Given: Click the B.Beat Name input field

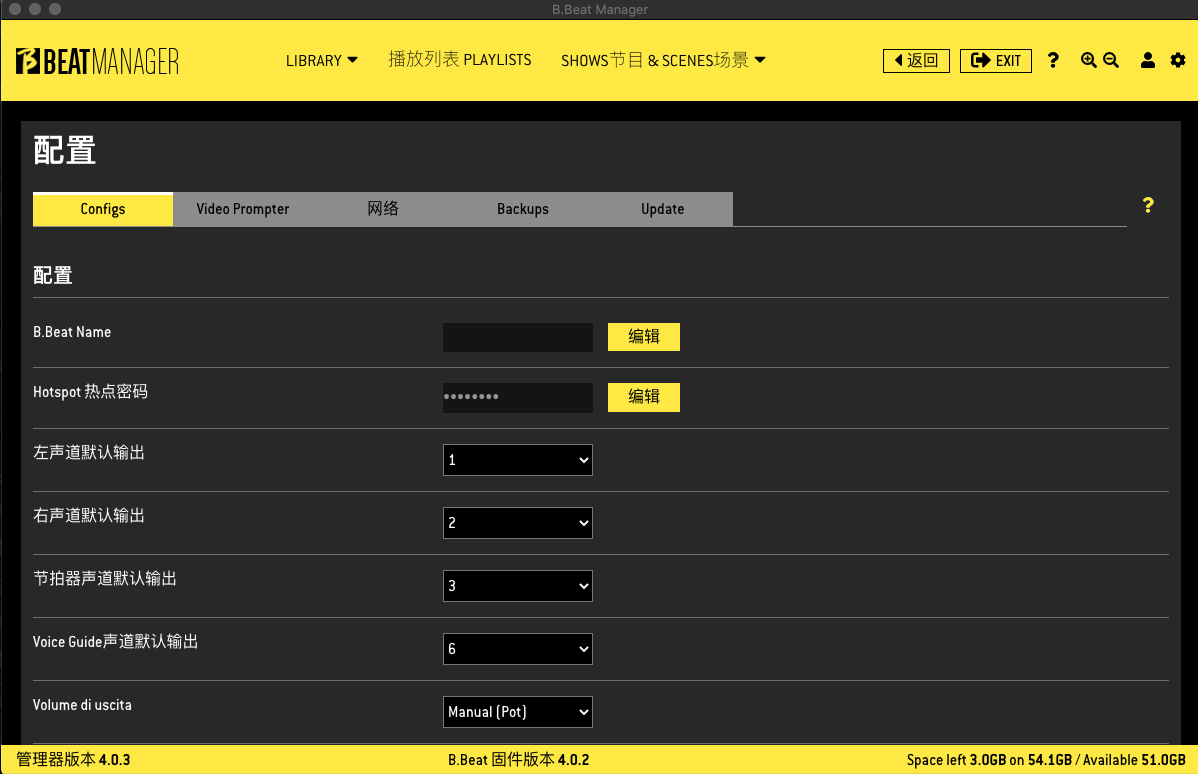Looking at the screenshot, I should (x=517, y=337).
